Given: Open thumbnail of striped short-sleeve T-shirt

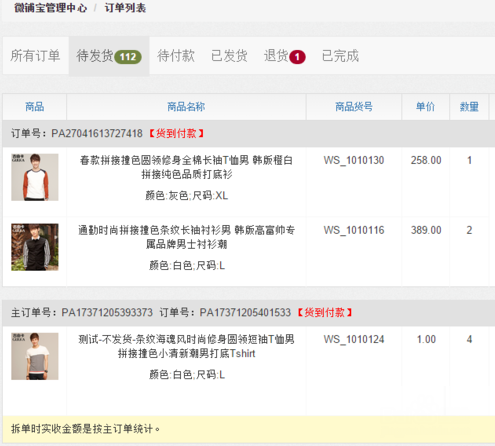Looking at the screenshot, I should pos(35,356).
